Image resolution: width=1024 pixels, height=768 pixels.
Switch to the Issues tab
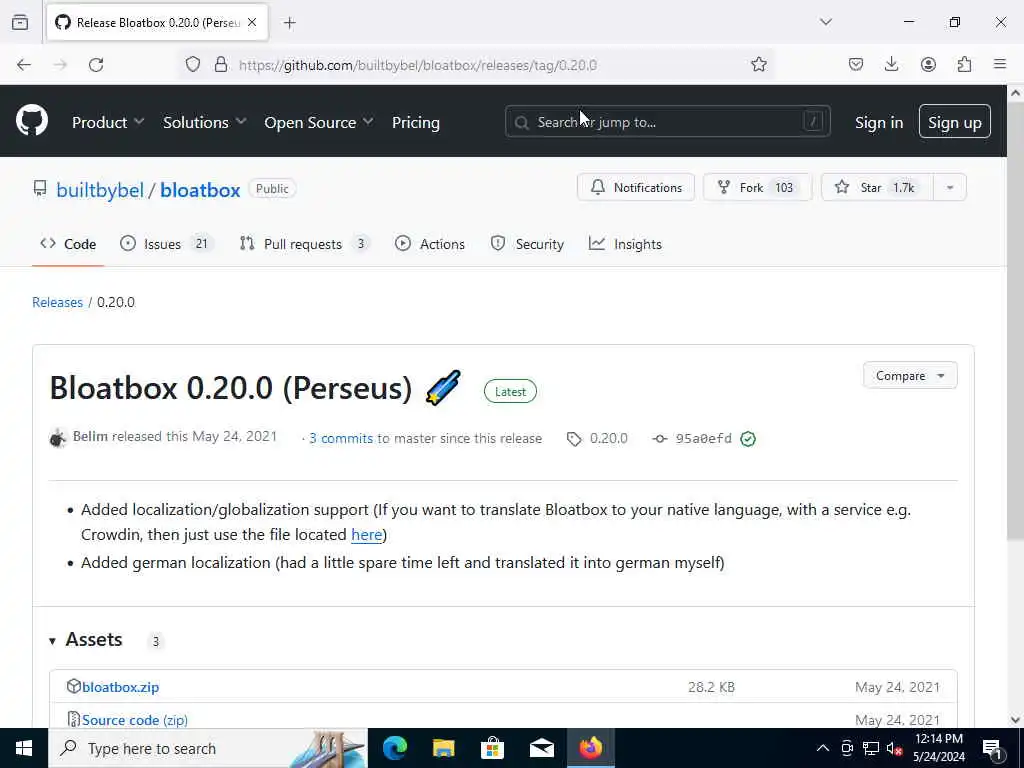point(166,244)
